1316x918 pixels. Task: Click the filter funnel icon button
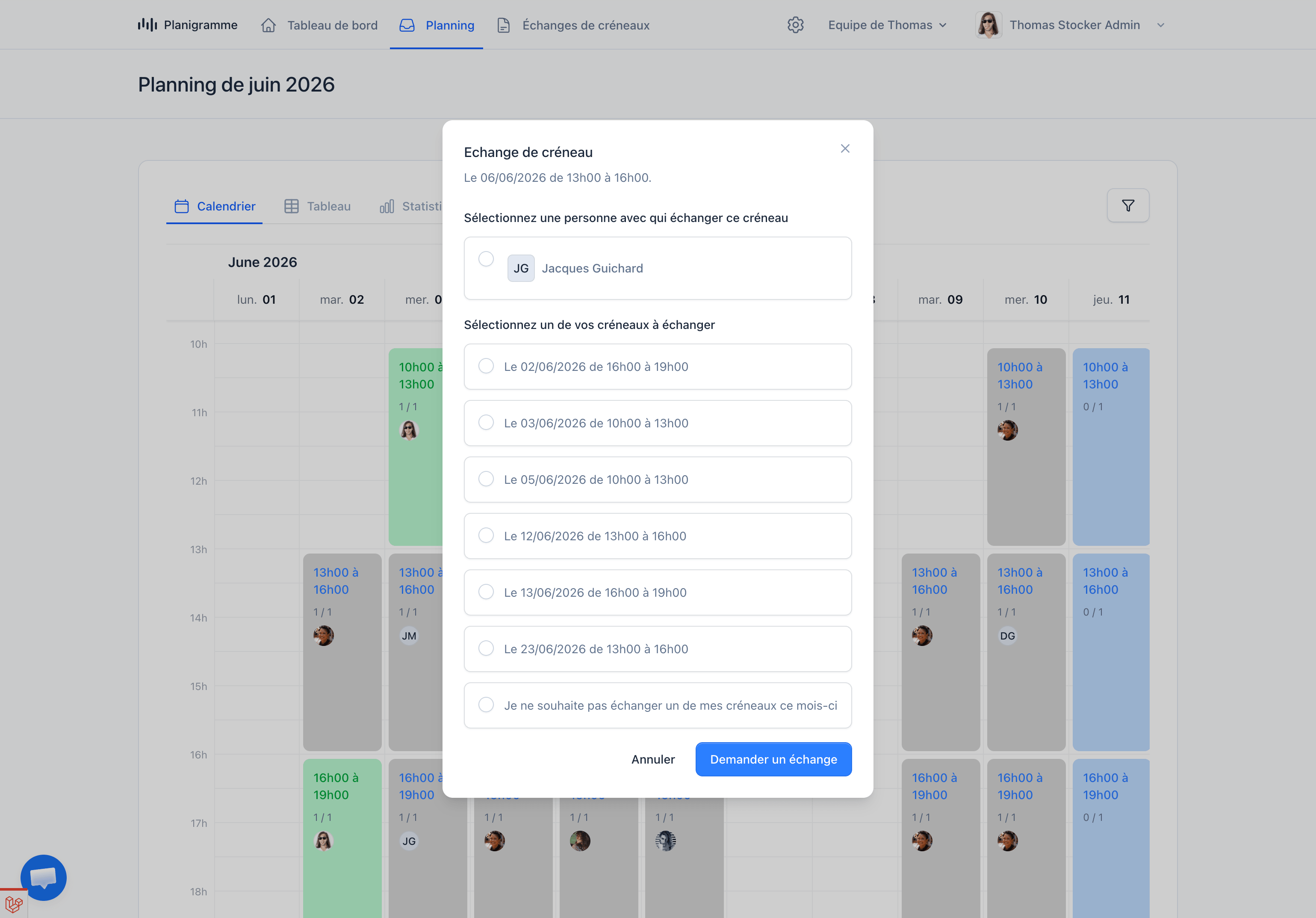(x=1128, y=205)
